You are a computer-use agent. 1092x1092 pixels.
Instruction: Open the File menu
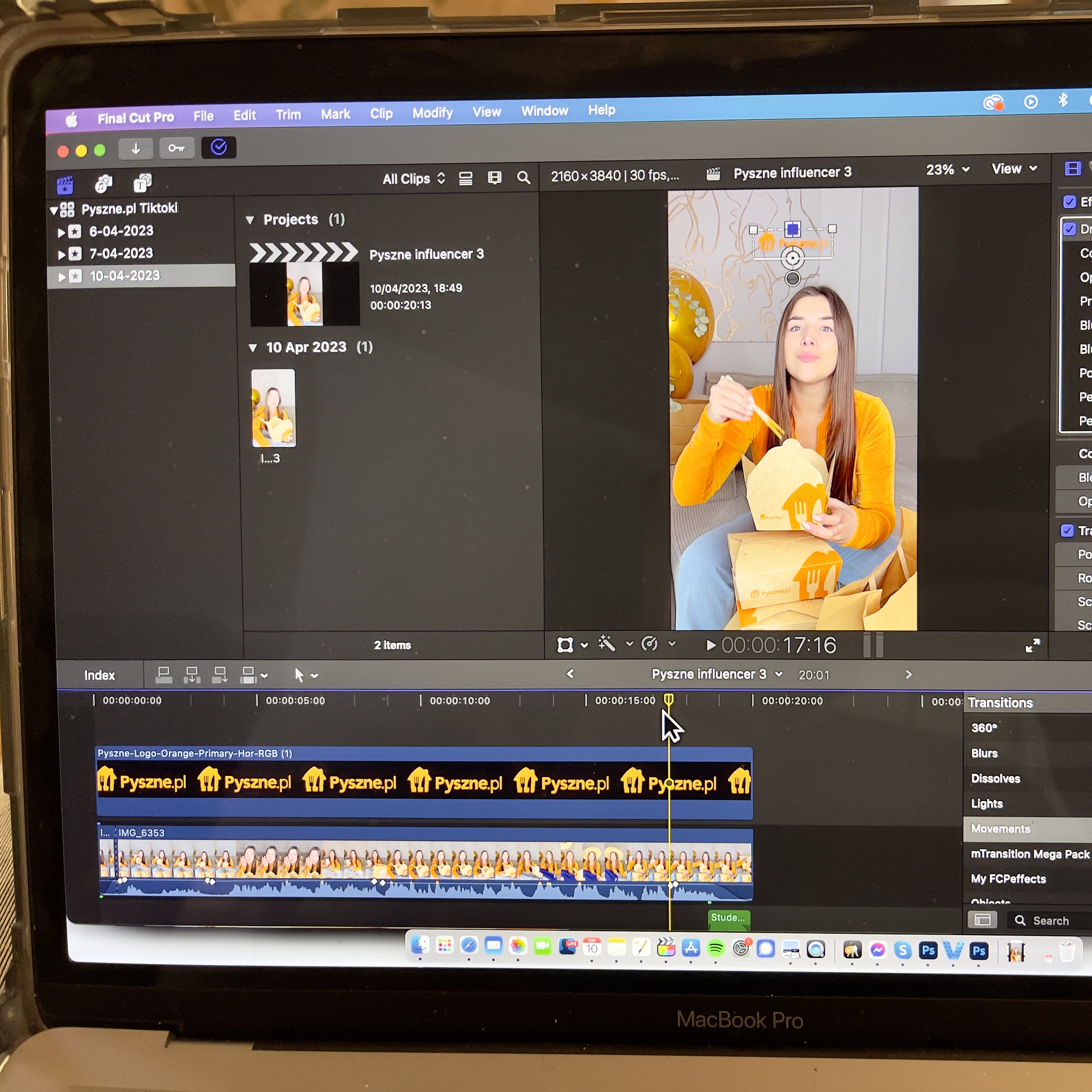pyautogui.click(x=204, y=116)
